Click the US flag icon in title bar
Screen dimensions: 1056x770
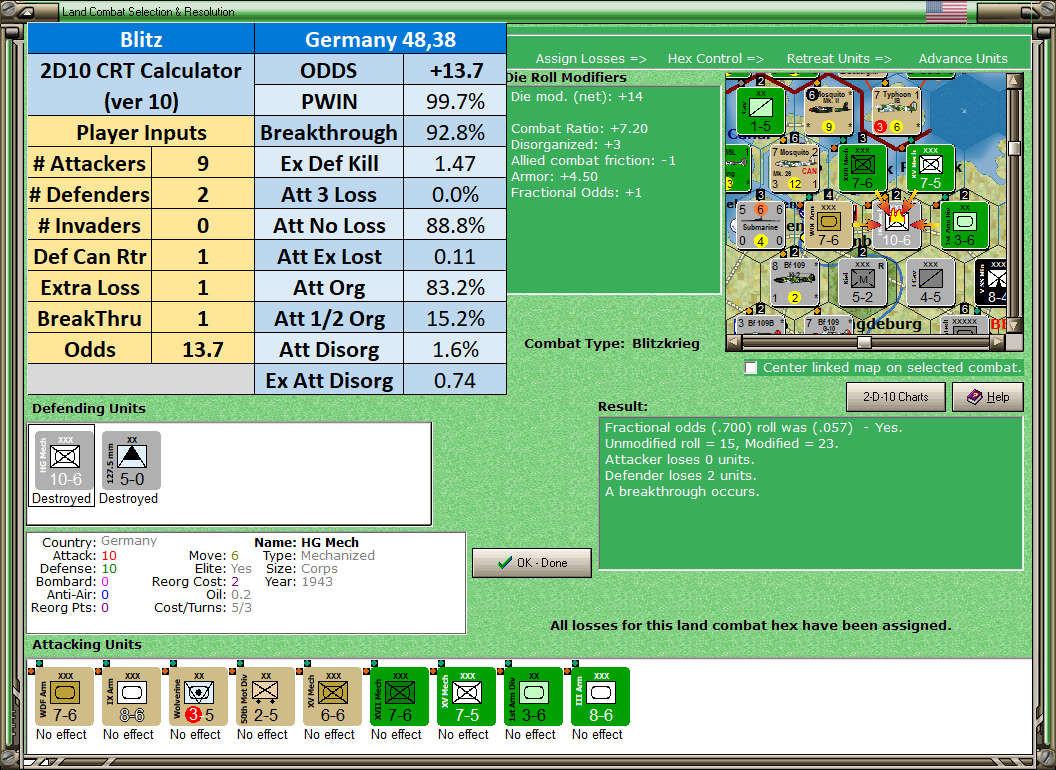[x=946, y=11]
